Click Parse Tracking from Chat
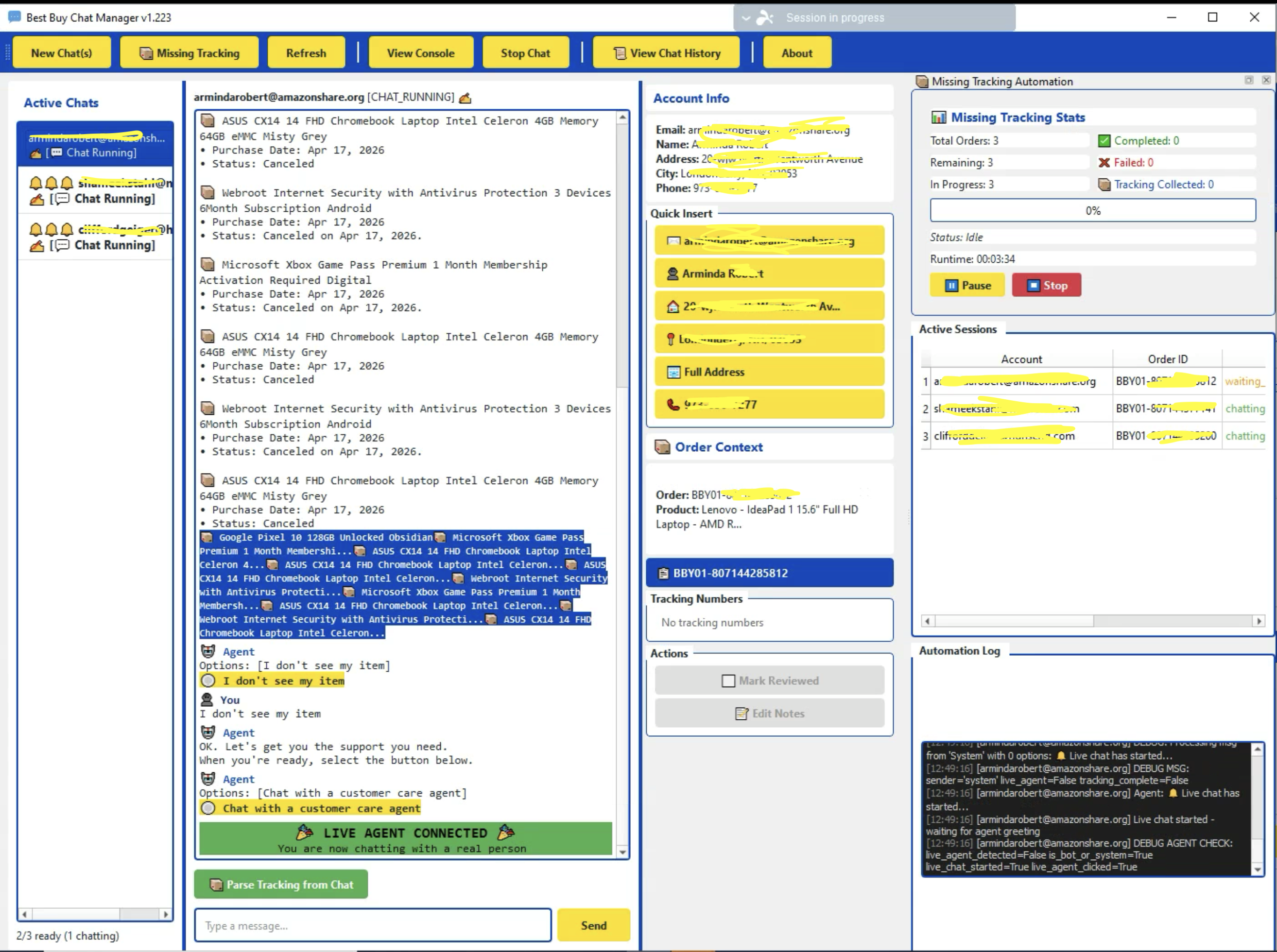Image resolution: width=1277 pixels, height=952 pixels. pyautogui.click(x=281, y=884)
